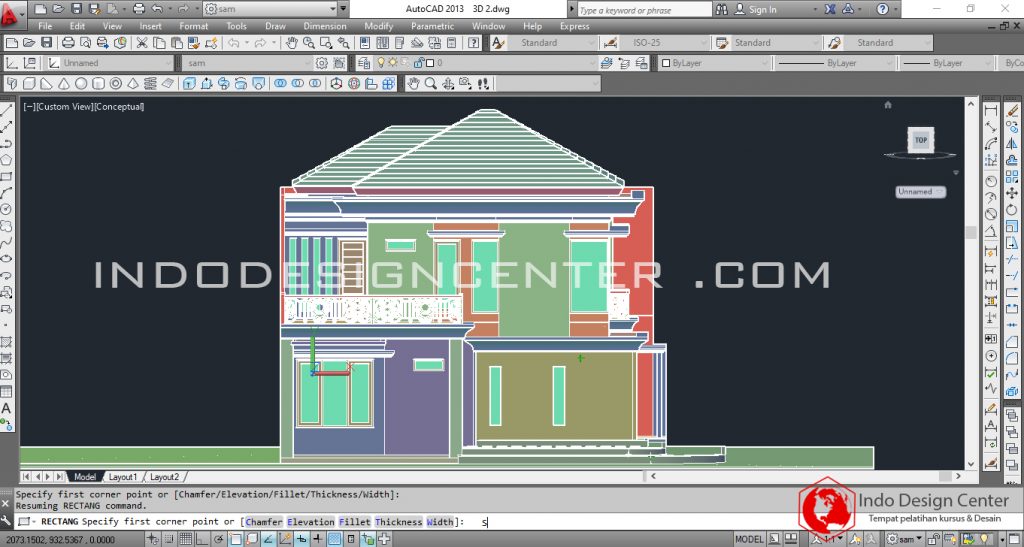1024x547 pixels.
Task: Open the Color Control ByLayer dropdown
Action: pos(713,63)
